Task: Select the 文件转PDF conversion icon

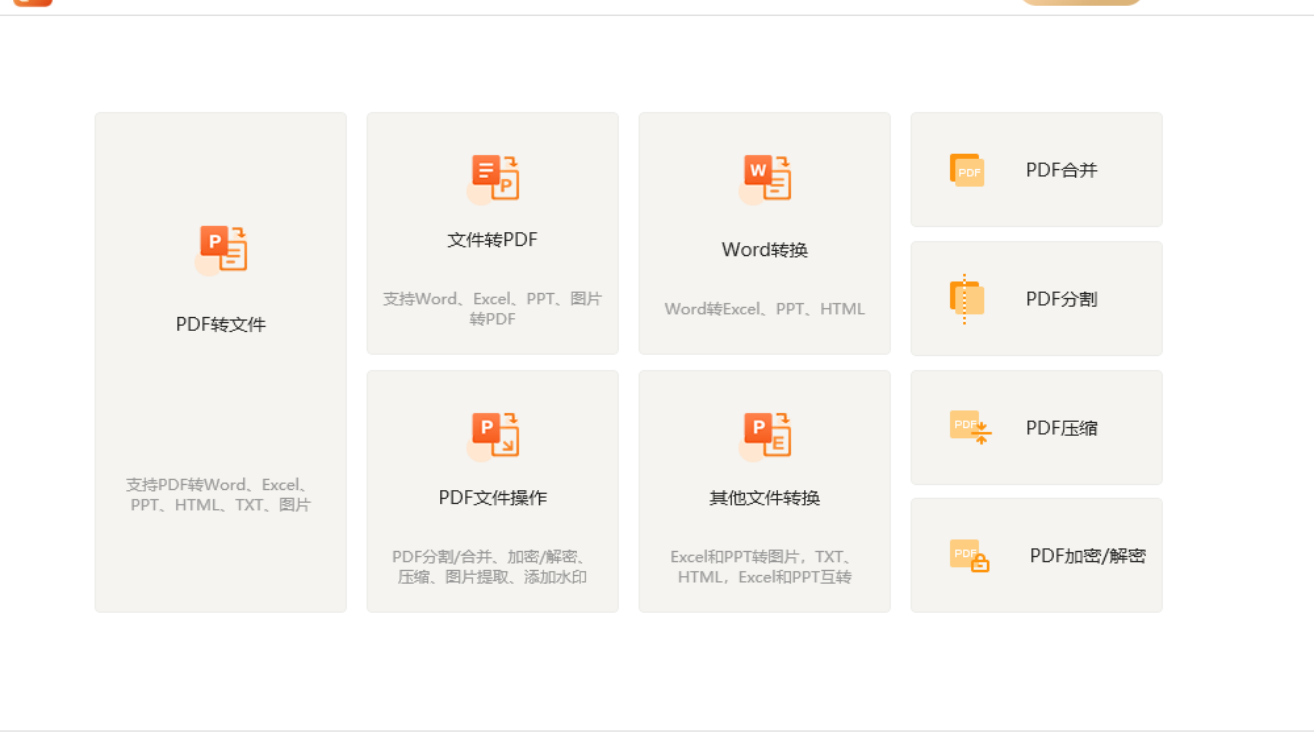Action: 492,176
